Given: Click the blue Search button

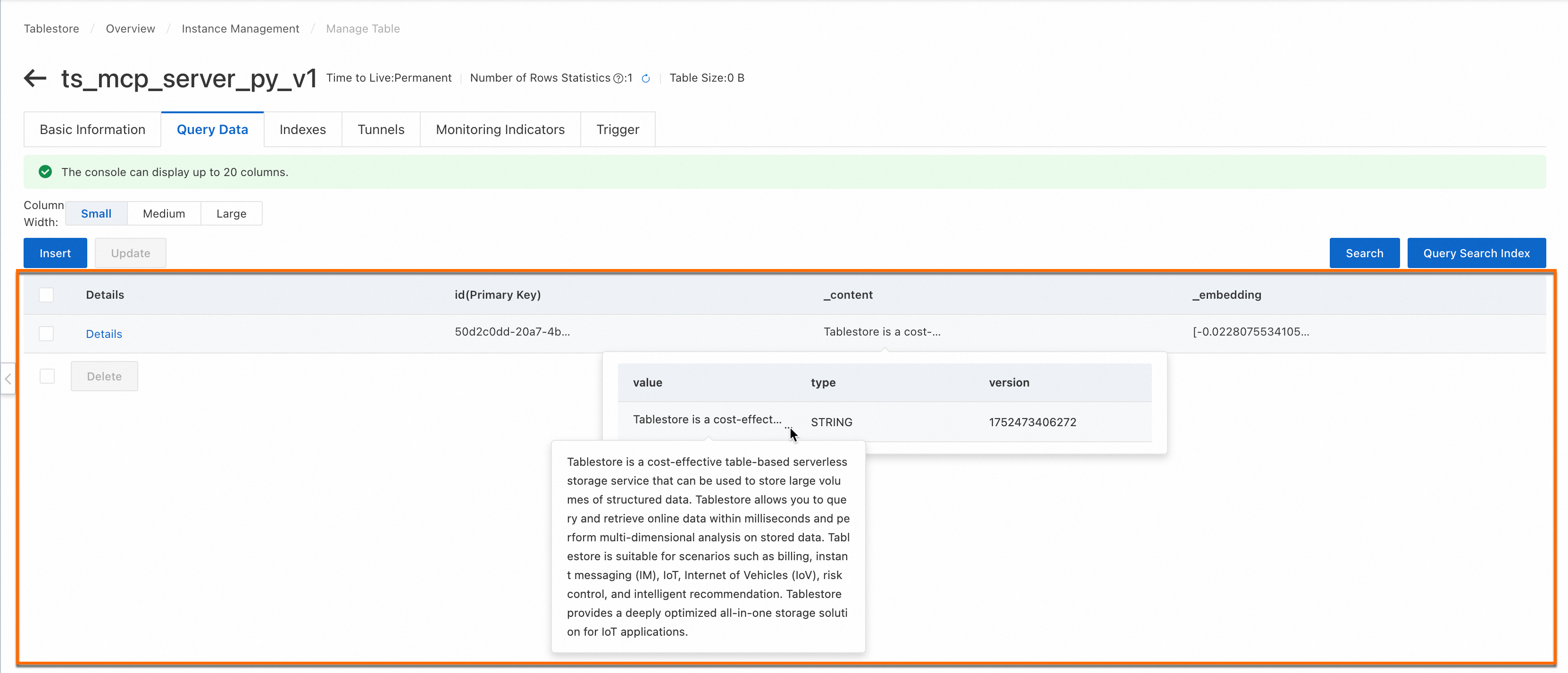Looking at the screenshot, I should [x=1363, y=253].
